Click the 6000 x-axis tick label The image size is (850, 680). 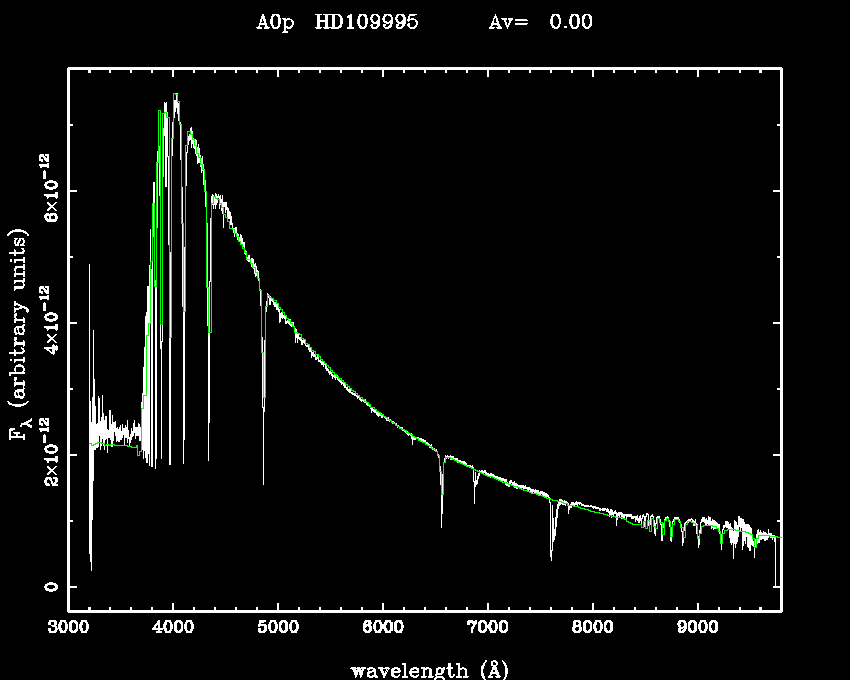[x=383, y=628]
